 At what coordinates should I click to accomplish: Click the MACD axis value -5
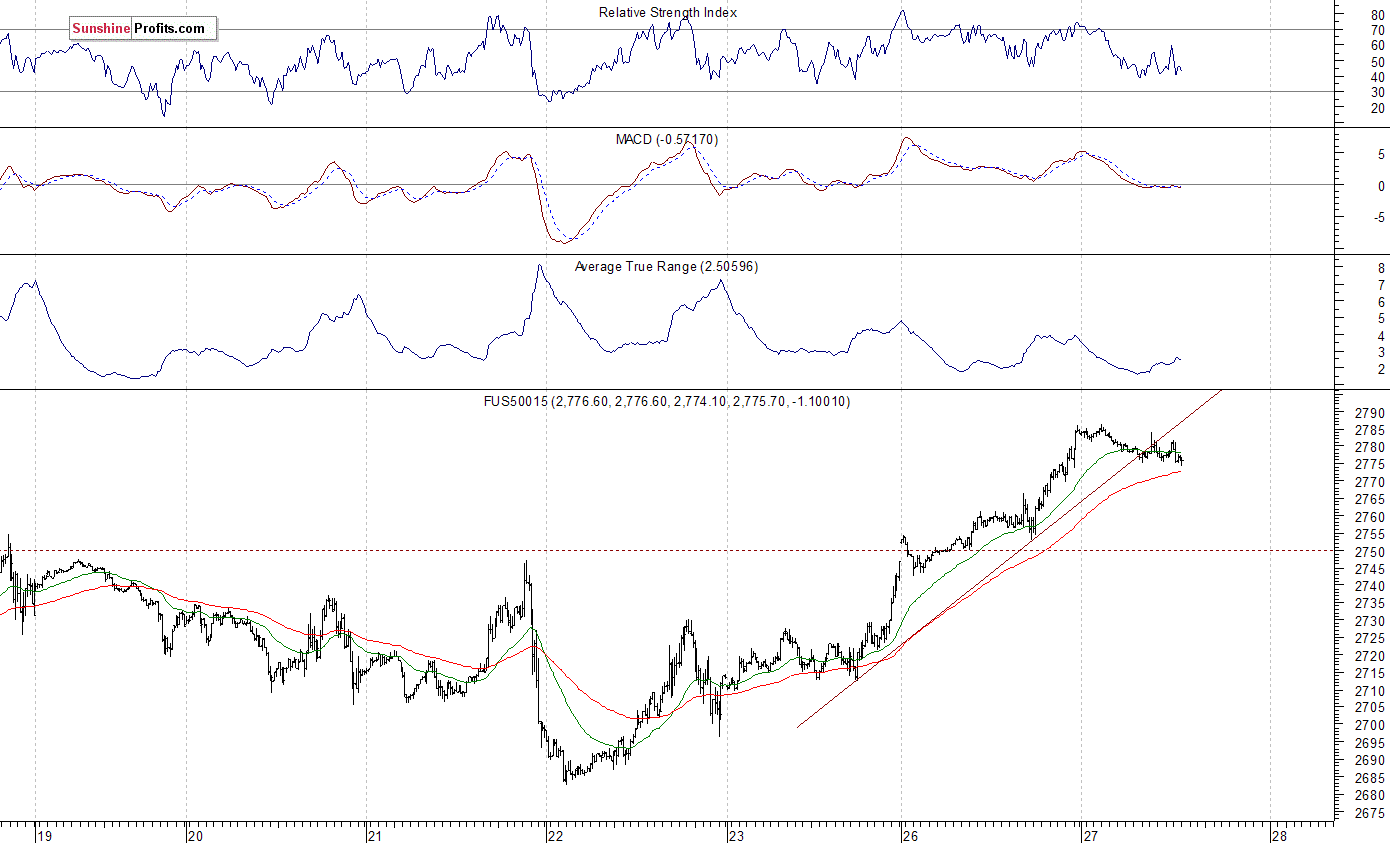pyautogui.click(x=1378, y=215)
